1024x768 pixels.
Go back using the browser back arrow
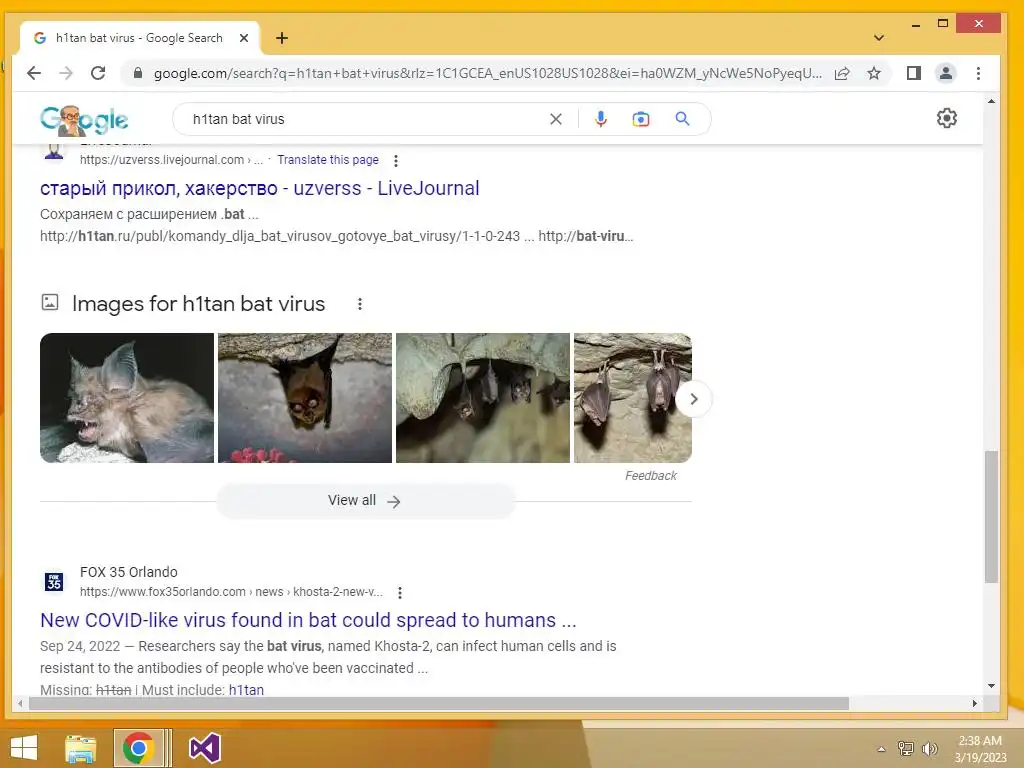point(34,73)
